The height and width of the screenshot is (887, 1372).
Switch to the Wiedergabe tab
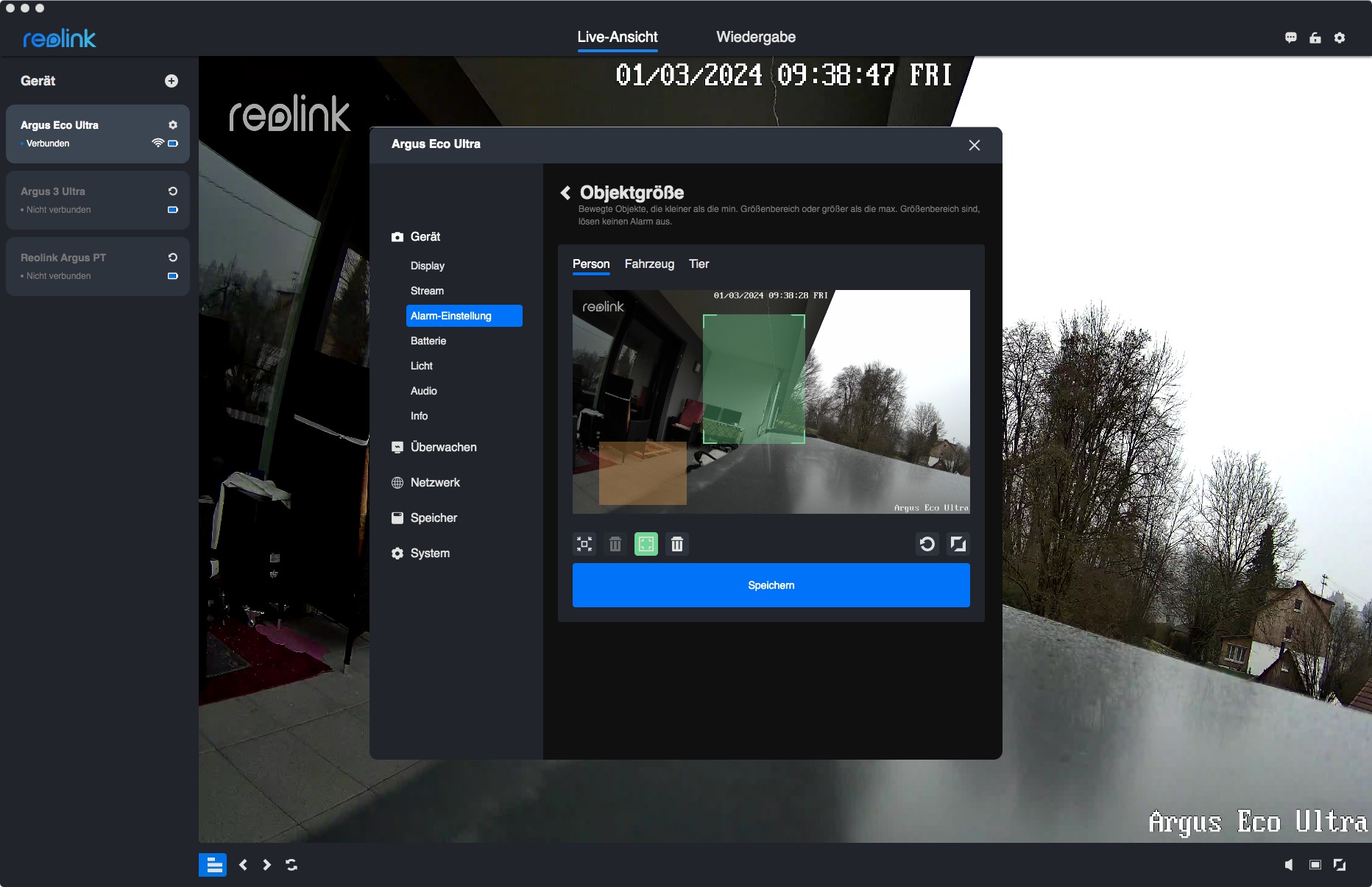point(756,37)
